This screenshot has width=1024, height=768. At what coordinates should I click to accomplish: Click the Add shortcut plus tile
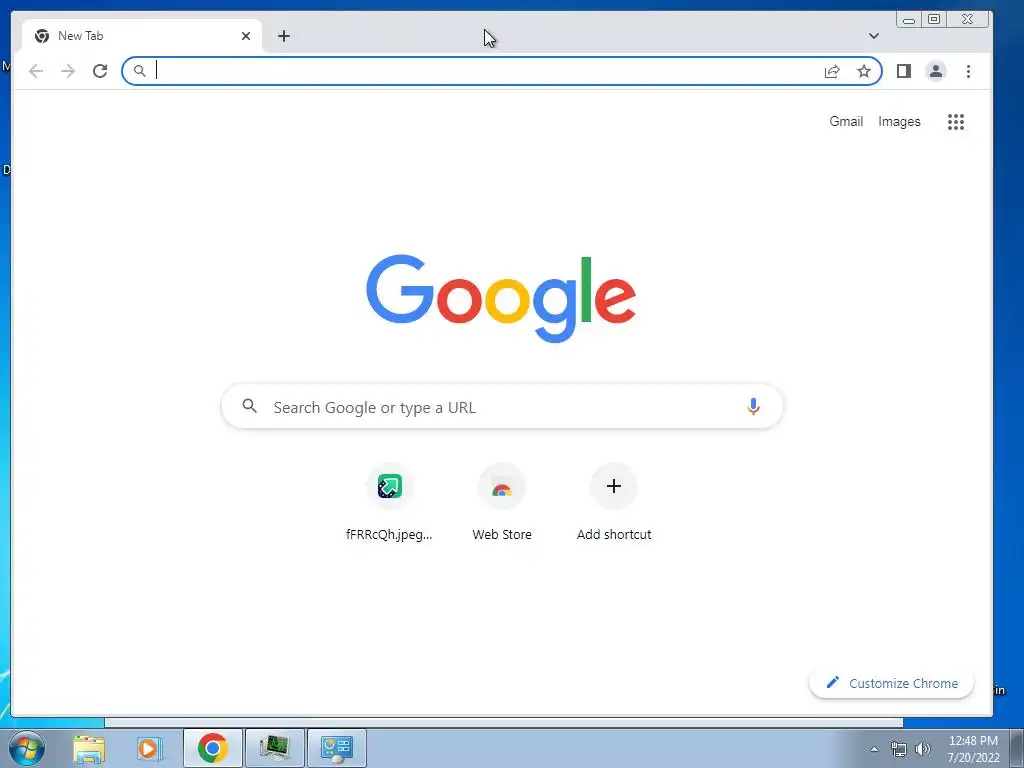[614, 503]
